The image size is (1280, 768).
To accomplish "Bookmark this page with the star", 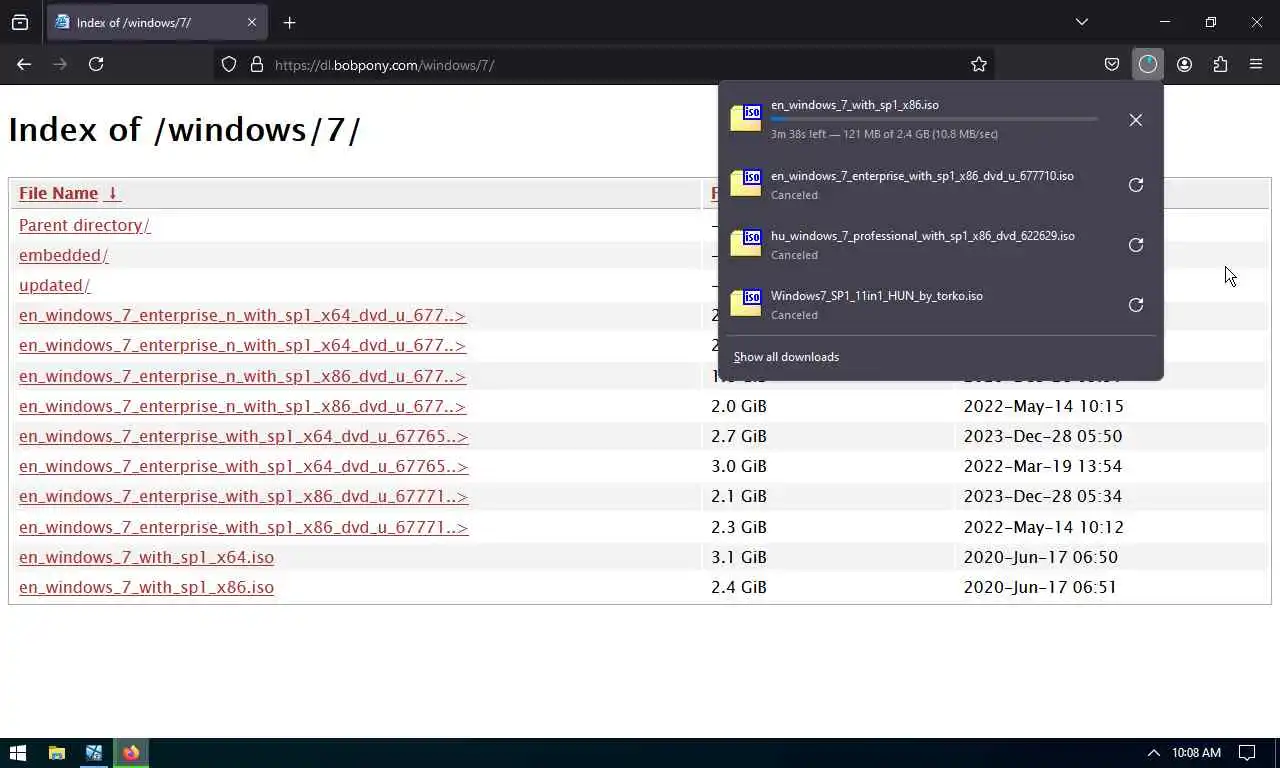I will [x=979, y=64].
